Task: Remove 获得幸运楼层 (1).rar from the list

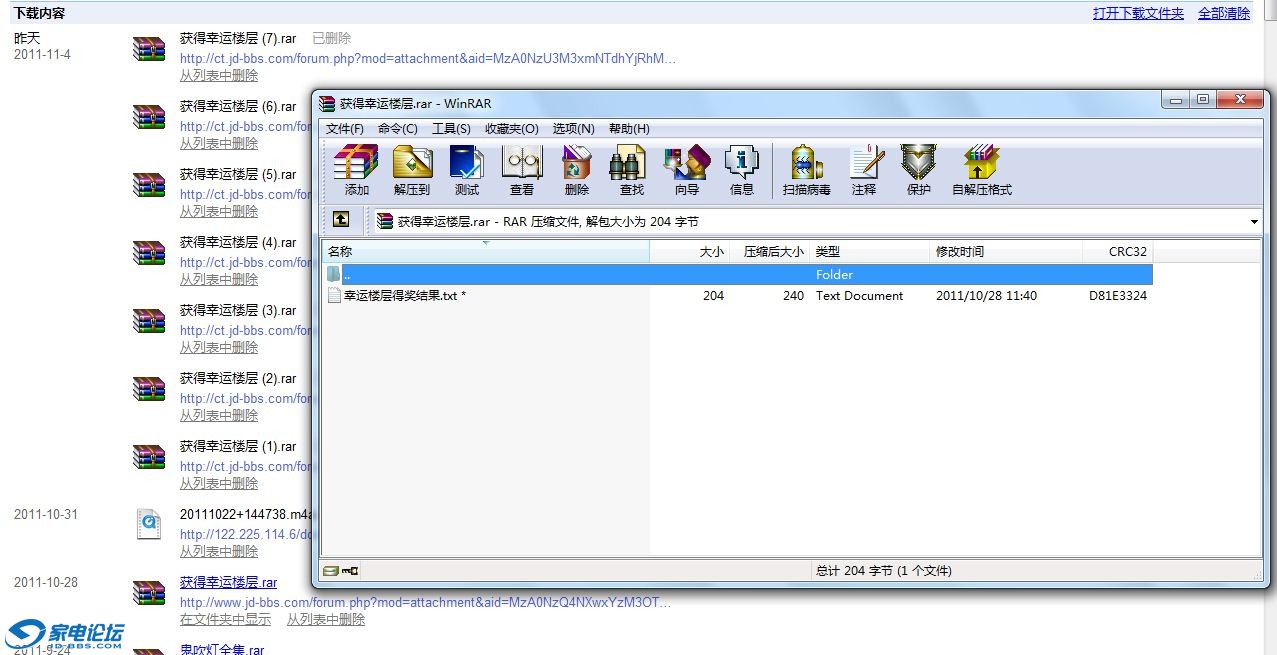Action: [219, 483]
